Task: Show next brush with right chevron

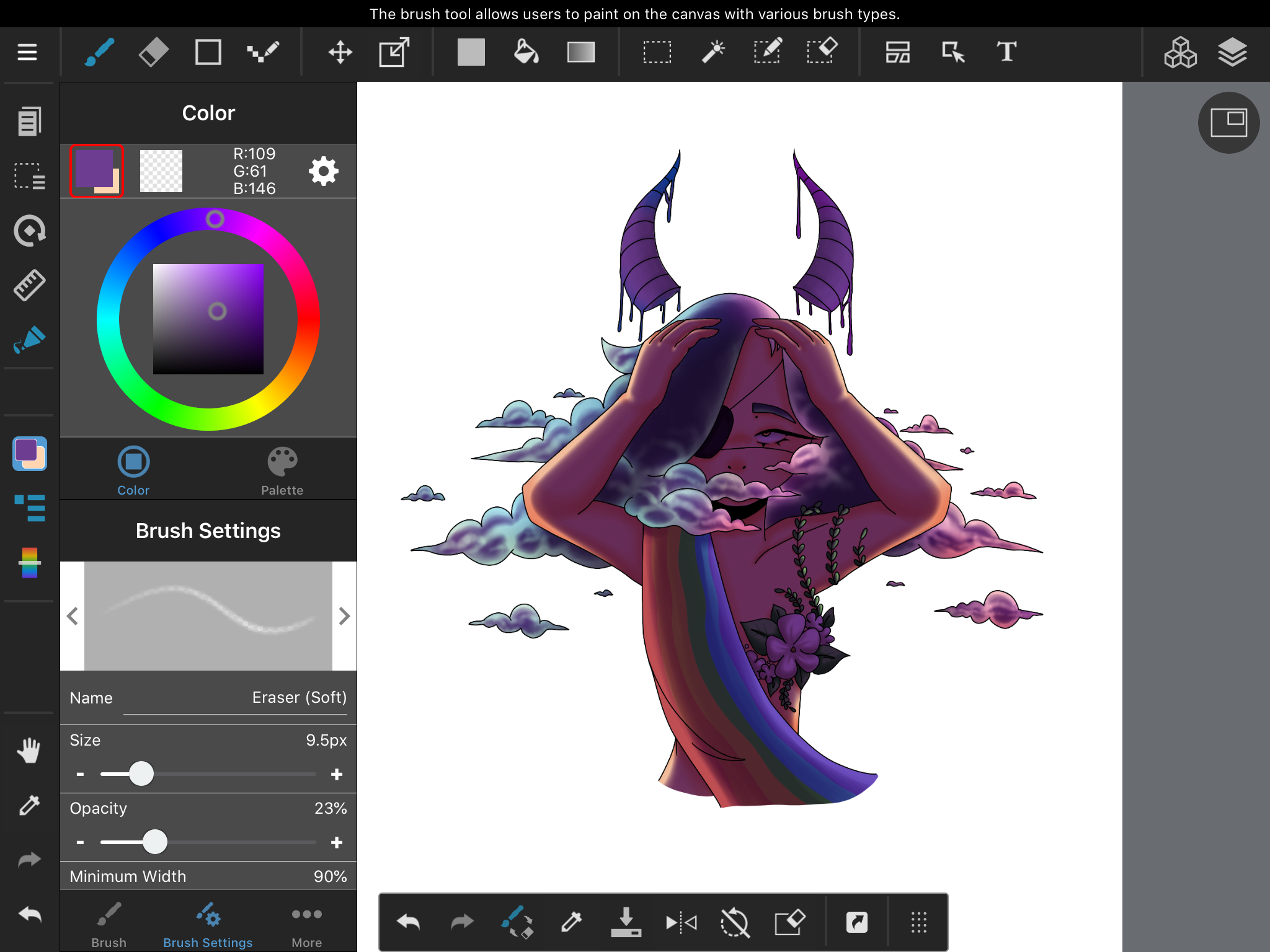Action: 345,616
